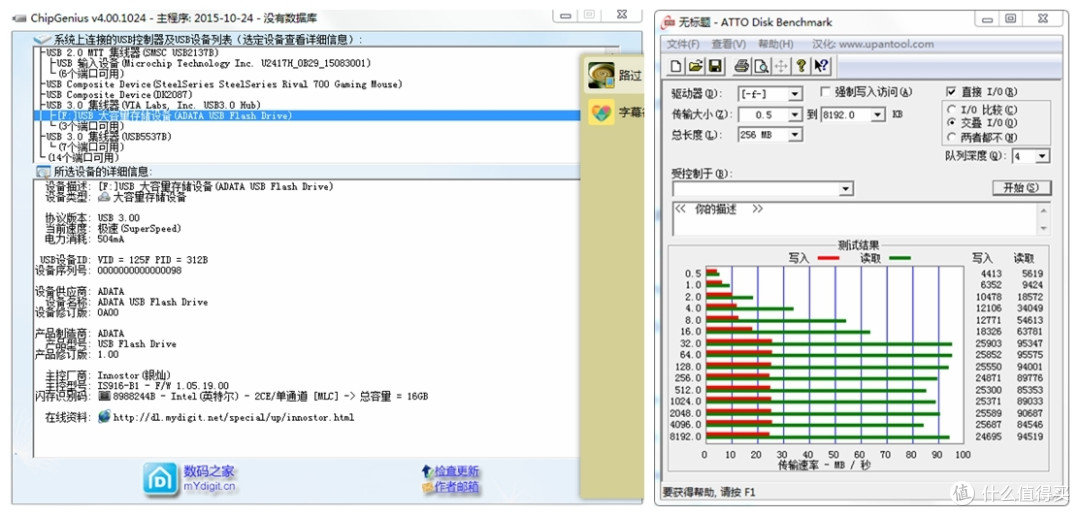Click the coffee cup avatar next to 路过
Screen dimensions: 1080x516
point(601,74)
